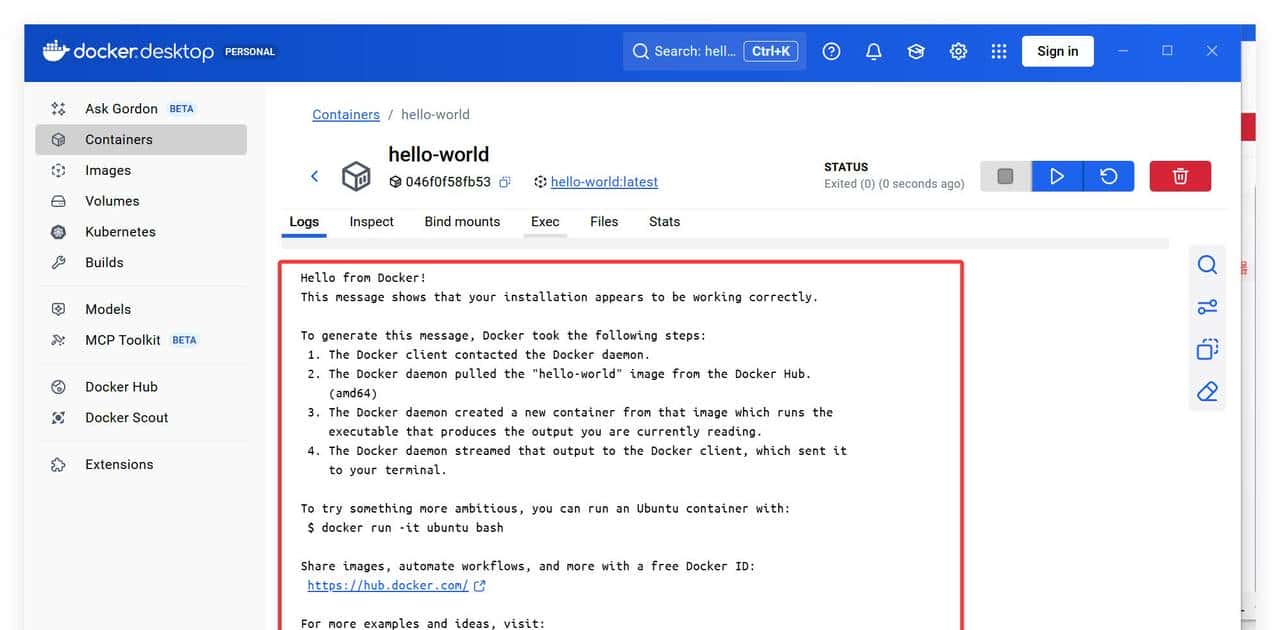
Task: Switch to the Inspect tab
Action: (x=371, y=221)
